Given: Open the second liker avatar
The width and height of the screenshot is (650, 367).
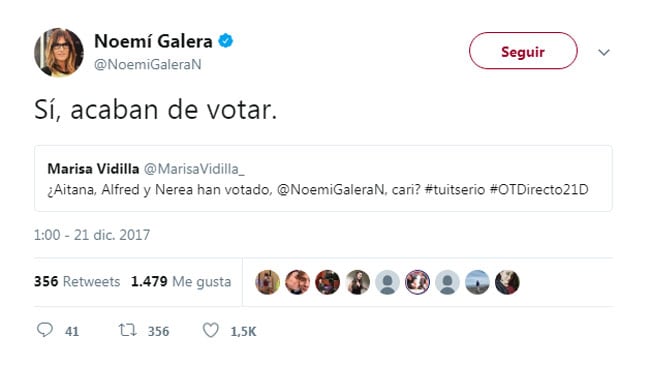Looking at the screenshot, I should point(297,282).
